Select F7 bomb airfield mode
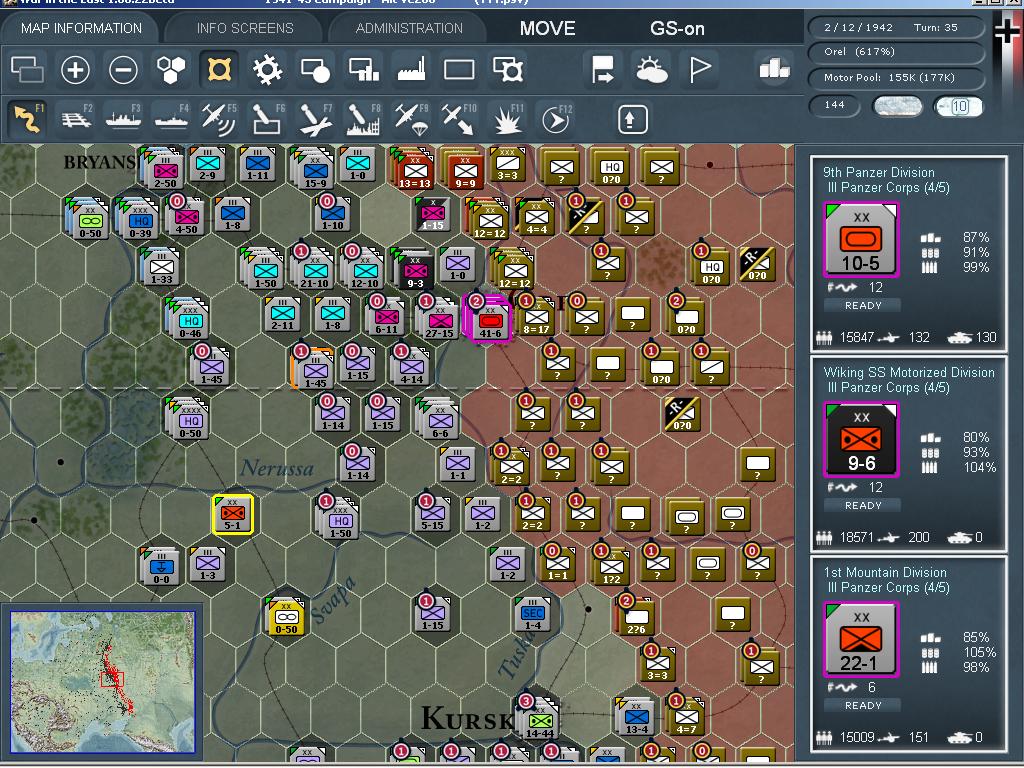The image size is (1024, 768). (315, 118)
